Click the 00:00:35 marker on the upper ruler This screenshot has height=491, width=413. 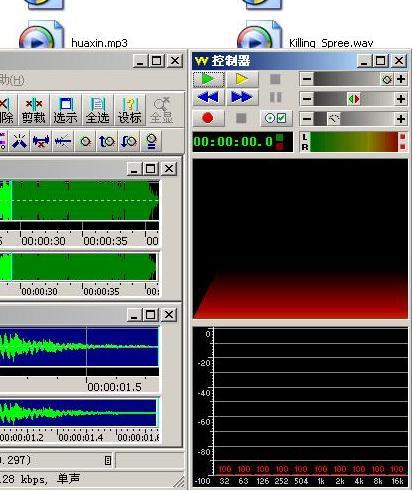click(105, 241)
